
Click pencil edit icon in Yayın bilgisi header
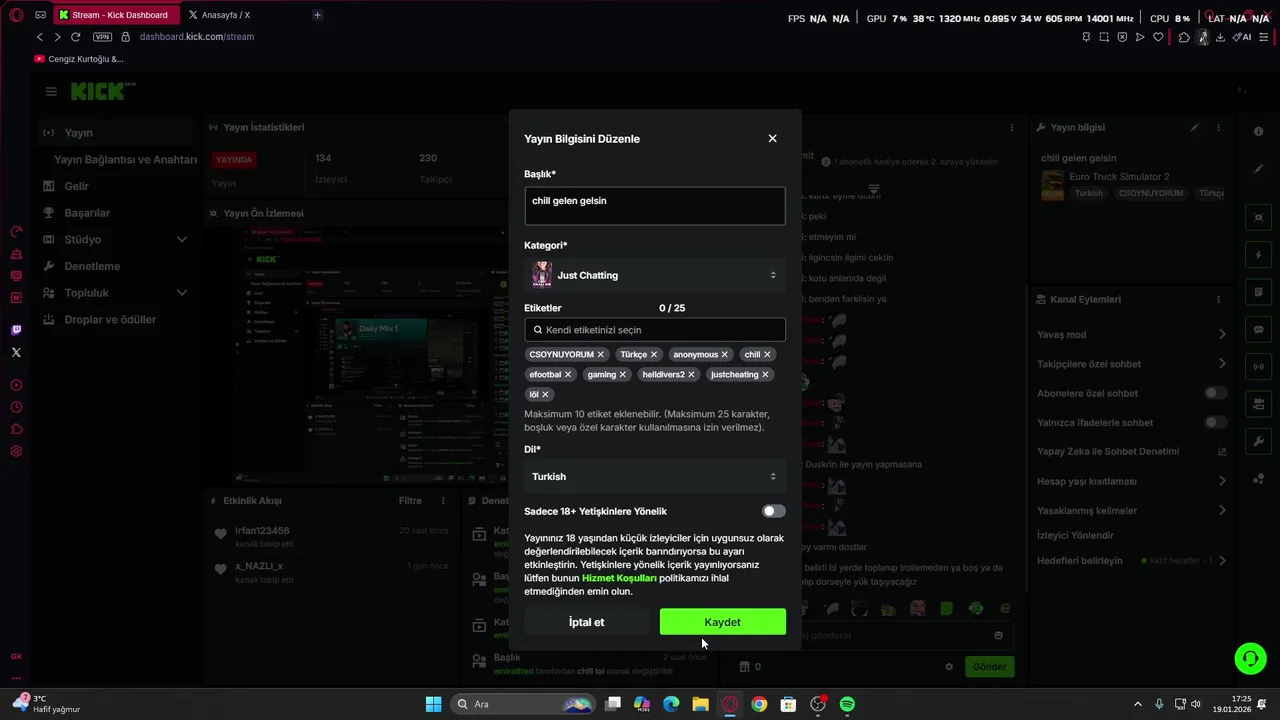1194,128
